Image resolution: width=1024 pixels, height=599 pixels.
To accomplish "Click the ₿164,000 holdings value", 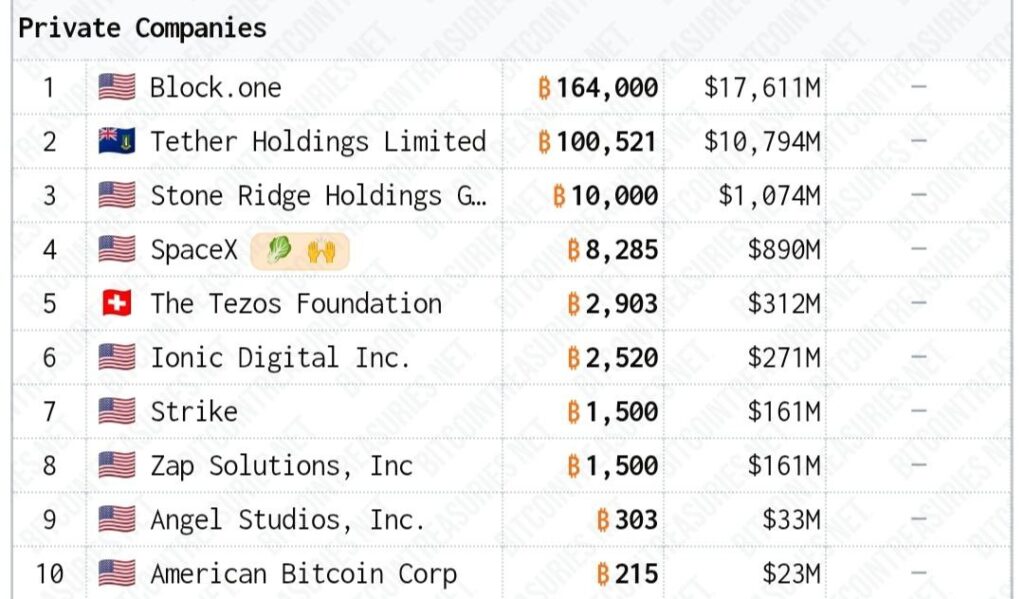I will 598,88.
